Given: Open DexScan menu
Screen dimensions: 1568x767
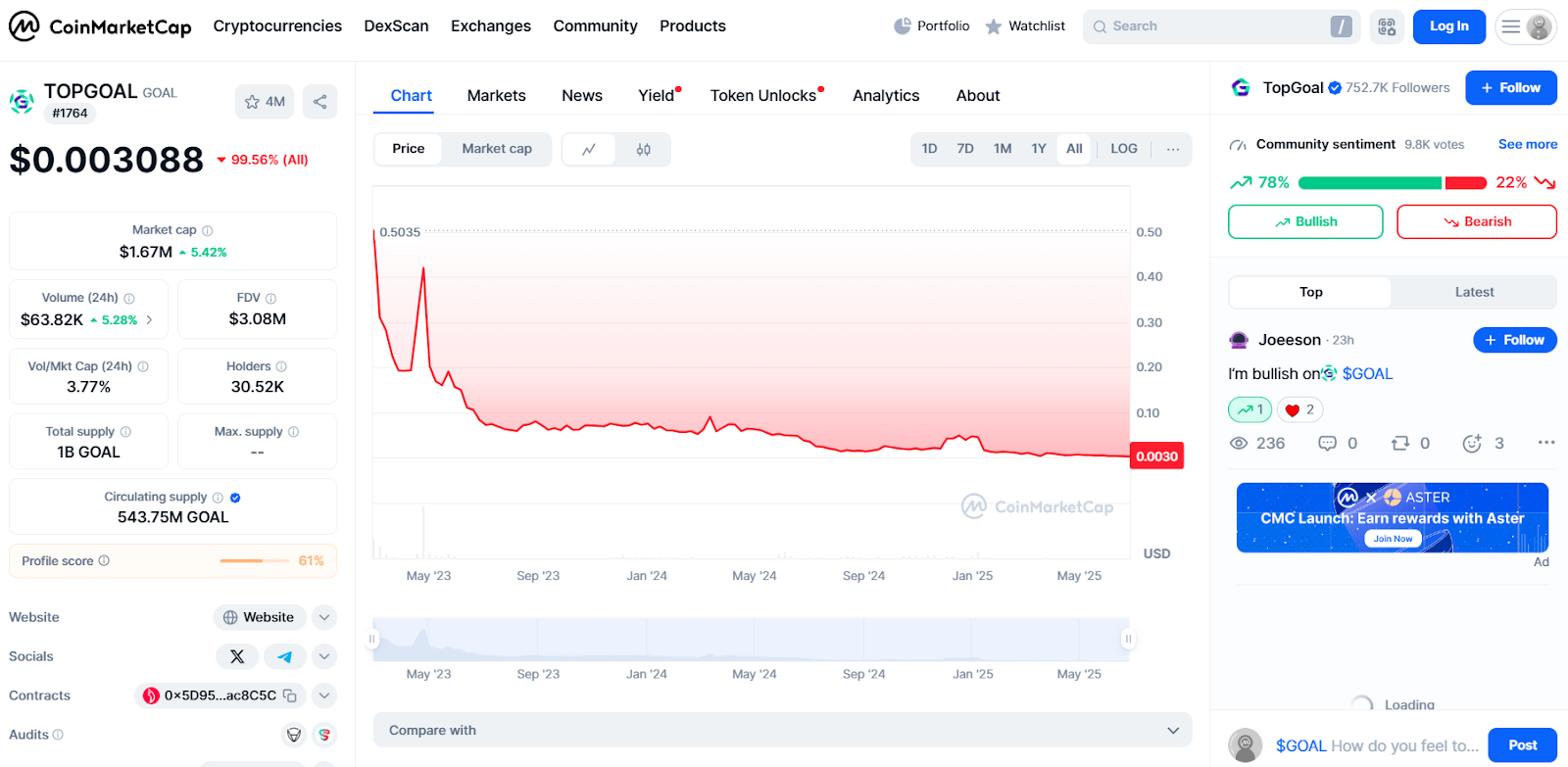Looking at the screenshot, I should pyautogui.click(x=396, y=26).
